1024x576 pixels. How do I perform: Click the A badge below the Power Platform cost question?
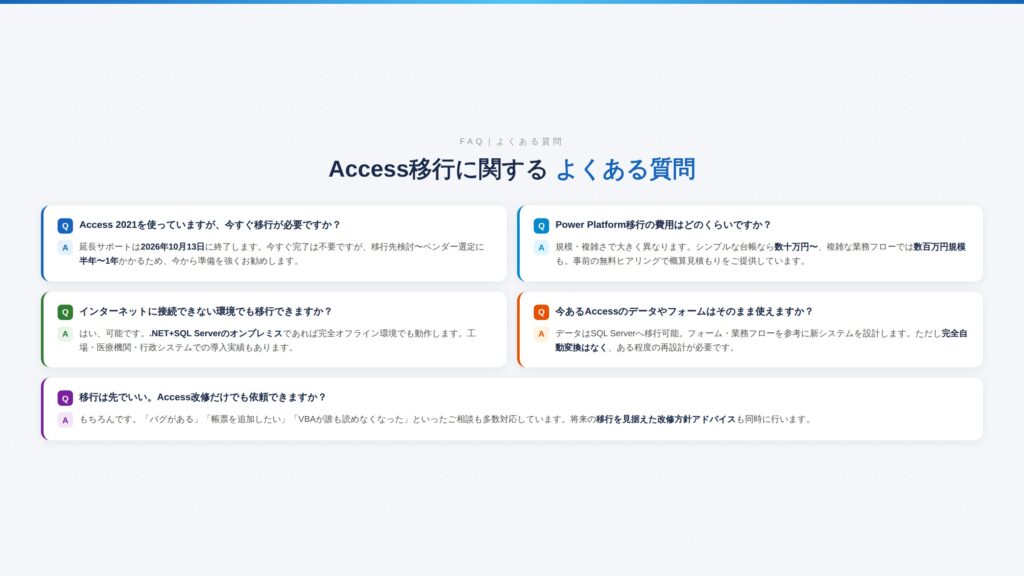pyautogui.click(x=540, y=246)
